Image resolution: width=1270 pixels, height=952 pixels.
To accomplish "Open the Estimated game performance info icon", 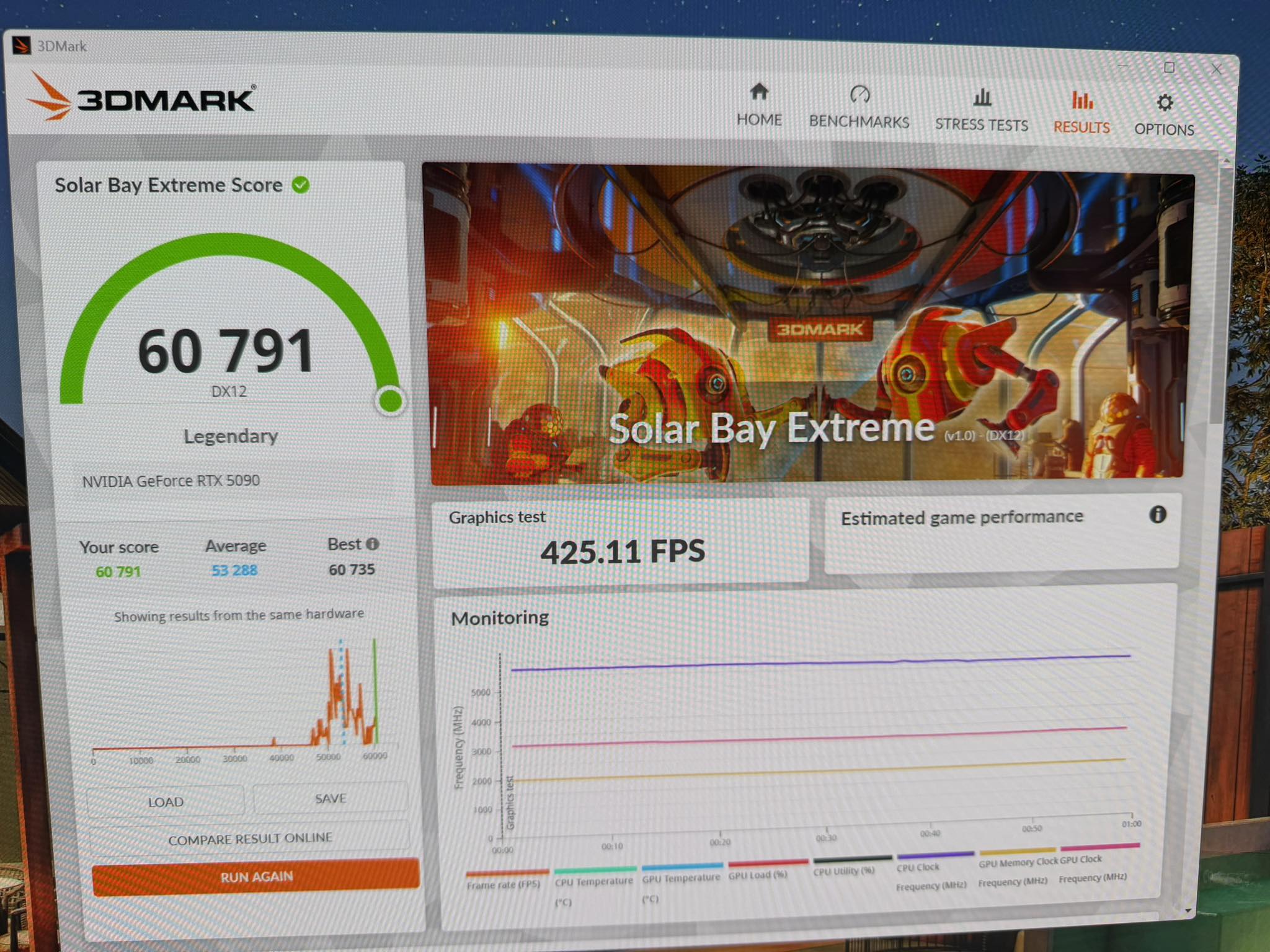I will point(1157,514).
